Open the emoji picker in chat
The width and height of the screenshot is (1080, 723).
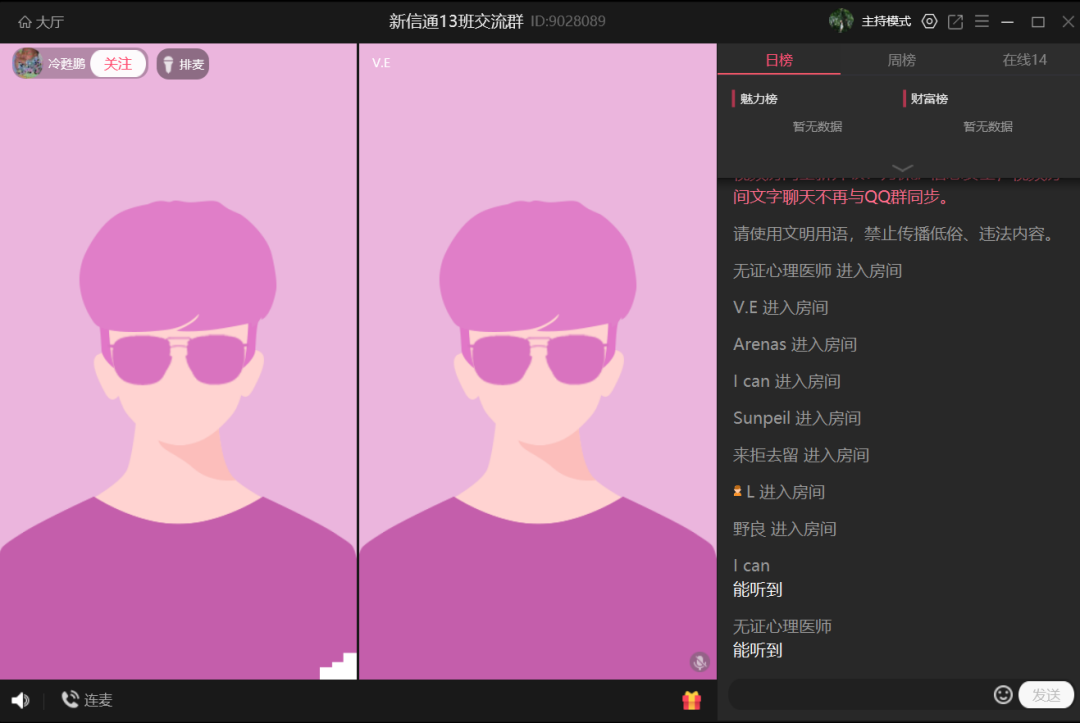(x=1003, y=694)
